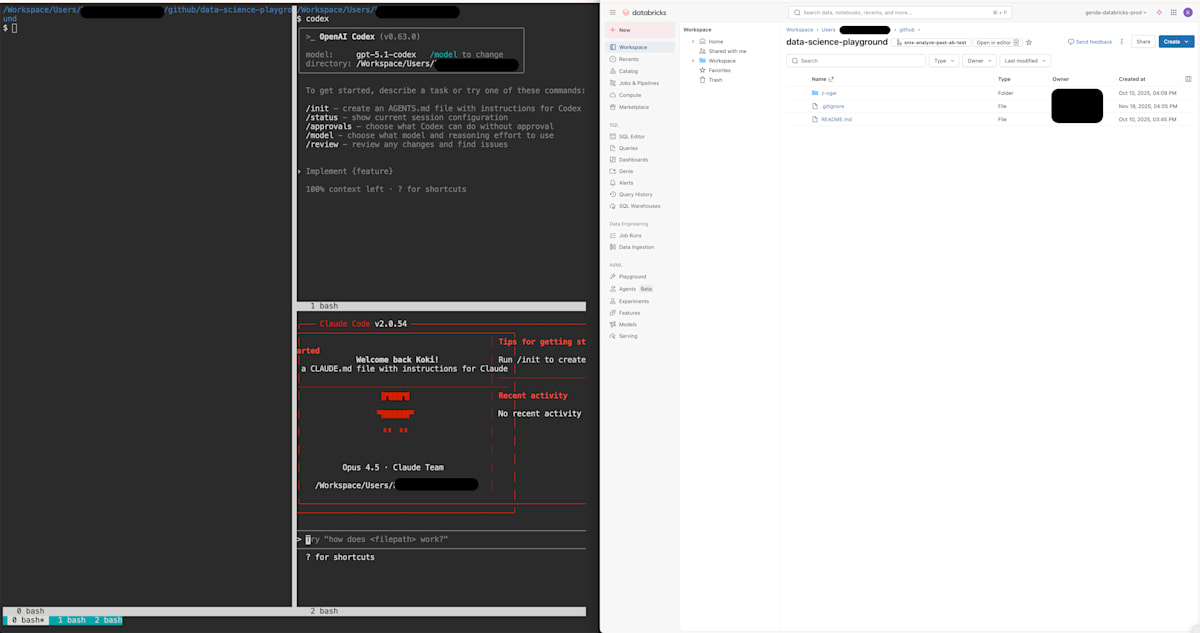Open the README.md file
Viewport: 1200px width, 633px height.
click(837, 119)
